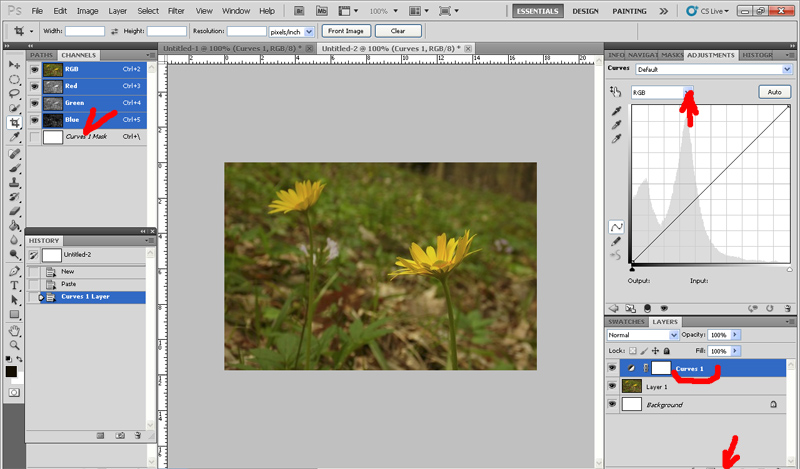Open the Filter menu

coord(176,10)
